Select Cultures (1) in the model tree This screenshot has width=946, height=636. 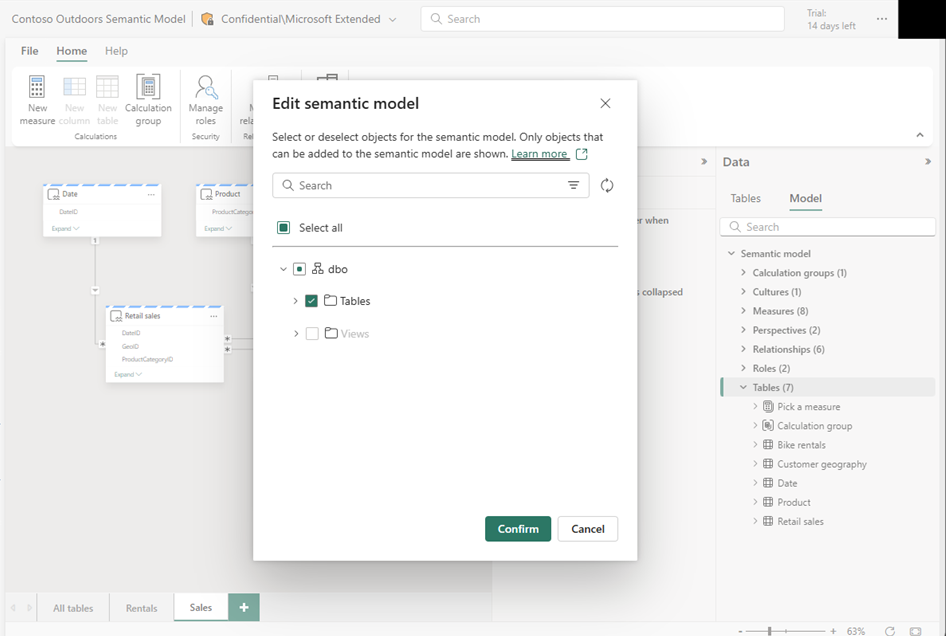pyautogui.click(x=776, y=291)
